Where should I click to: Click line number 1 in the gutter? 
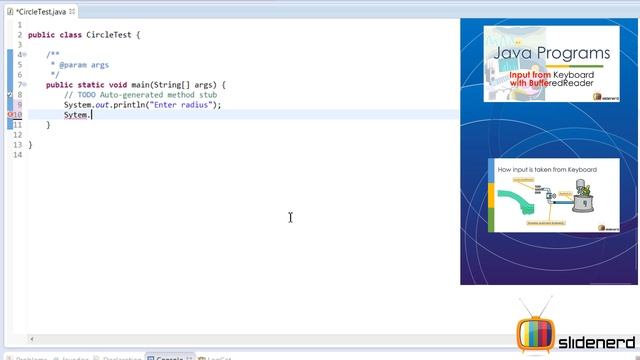point(20,25)
